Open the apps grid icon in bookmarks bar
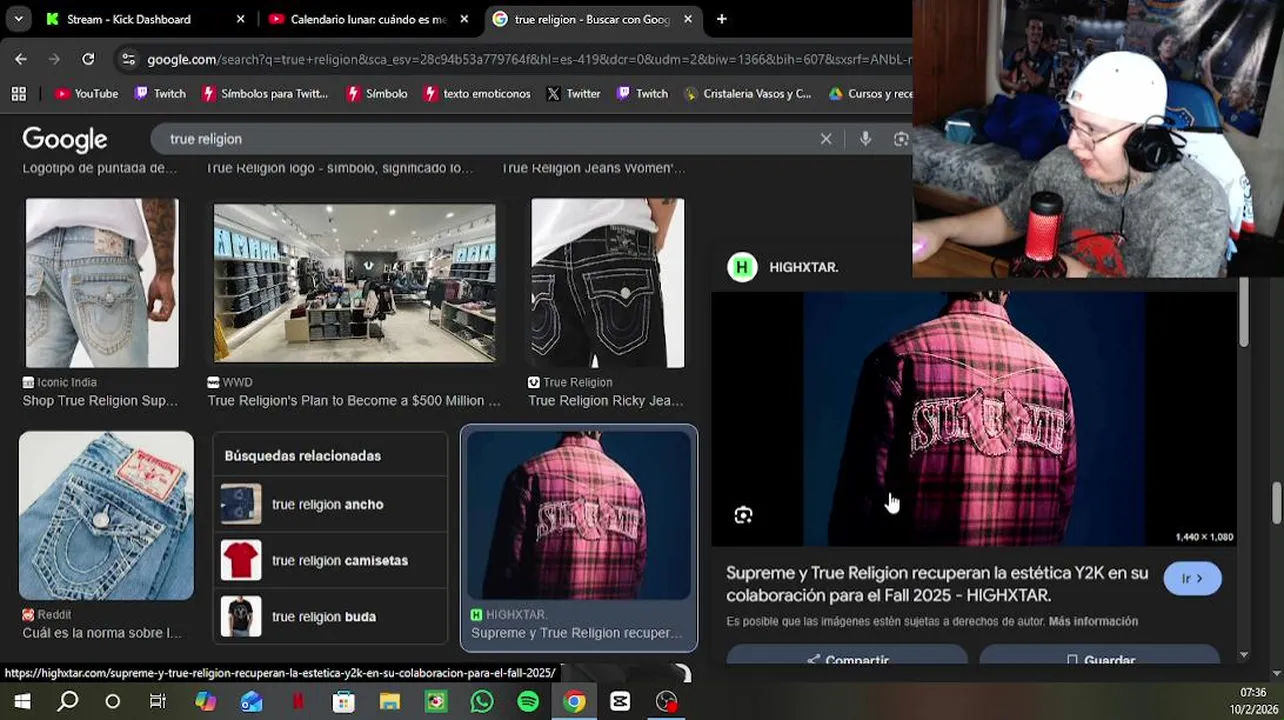The height and width of the screenshot is (720, 1284). click(x=18, y=93)
